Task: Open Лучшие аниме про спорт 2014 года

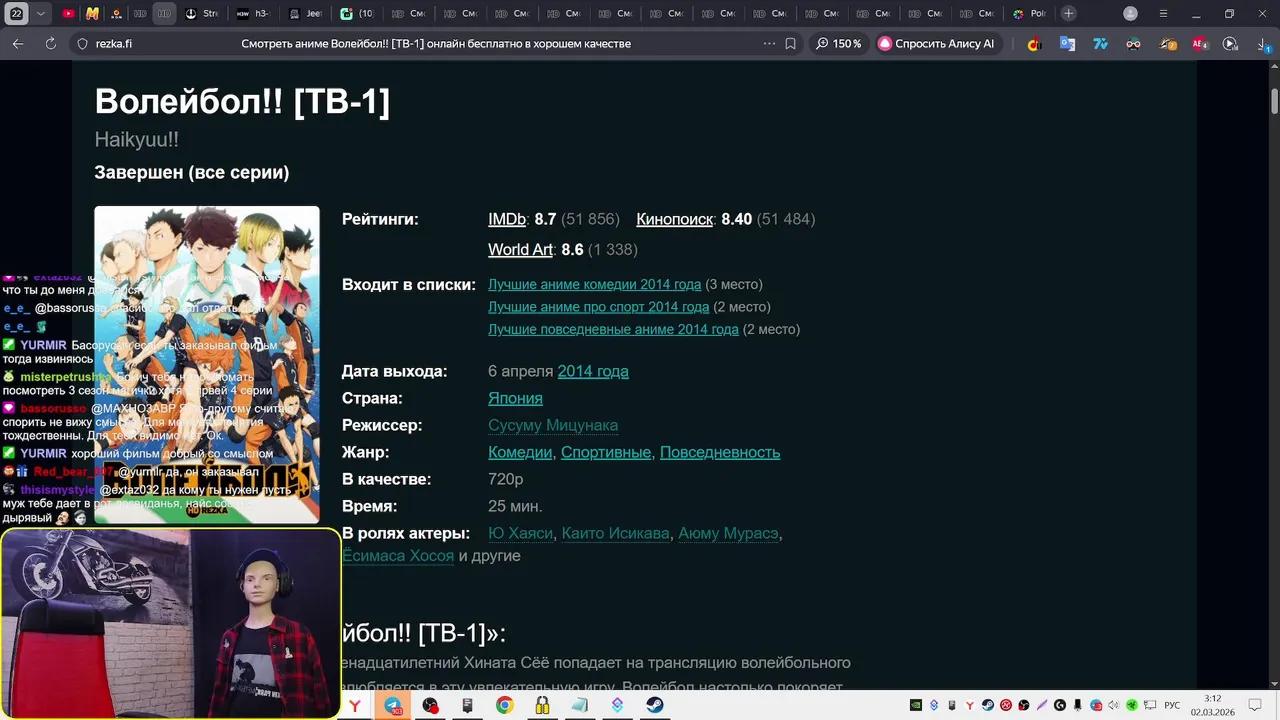Action: 598,307
